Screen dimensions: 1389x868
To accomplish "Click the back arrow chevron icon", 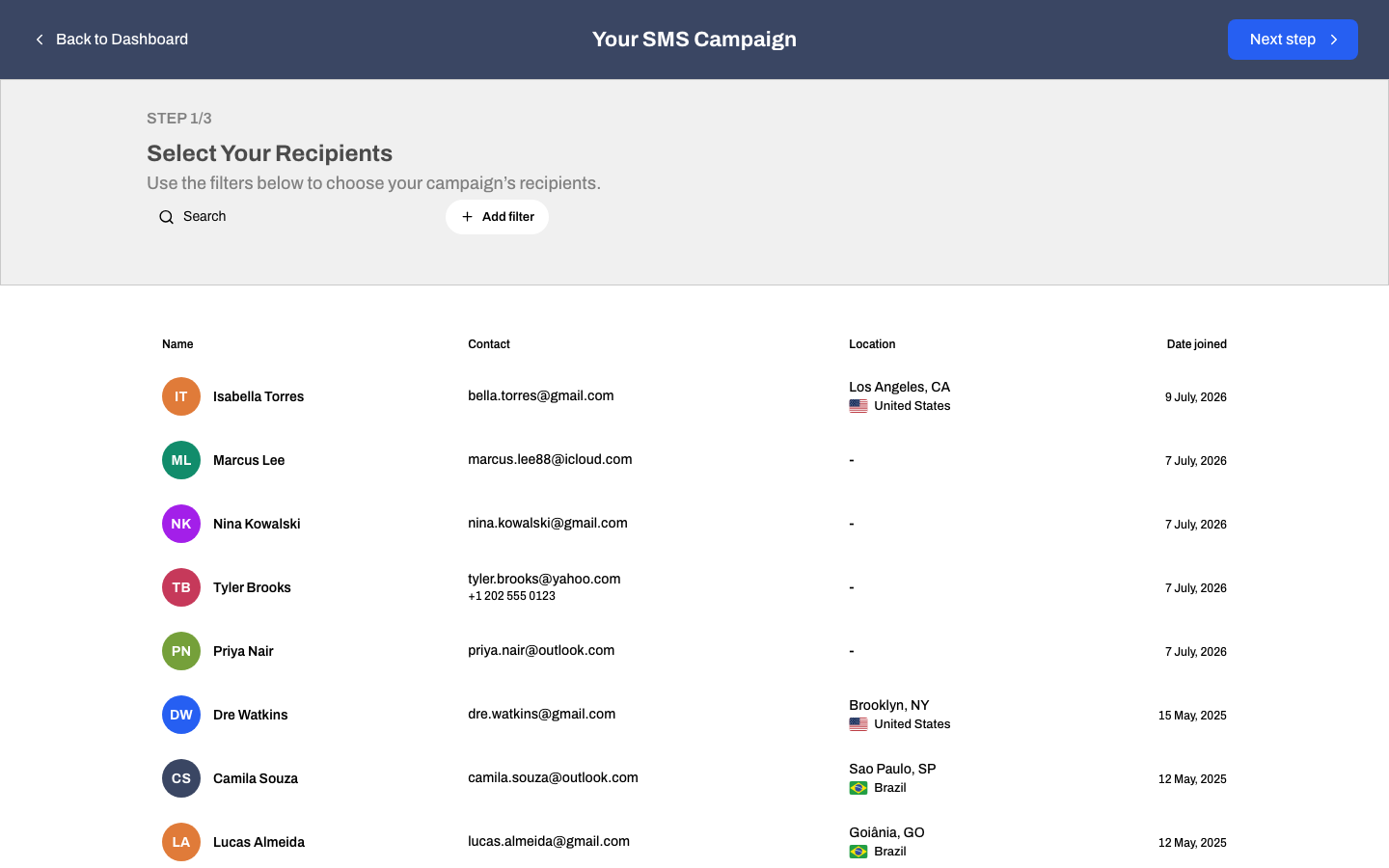I will pyautogui.click(x=40, y=40).
